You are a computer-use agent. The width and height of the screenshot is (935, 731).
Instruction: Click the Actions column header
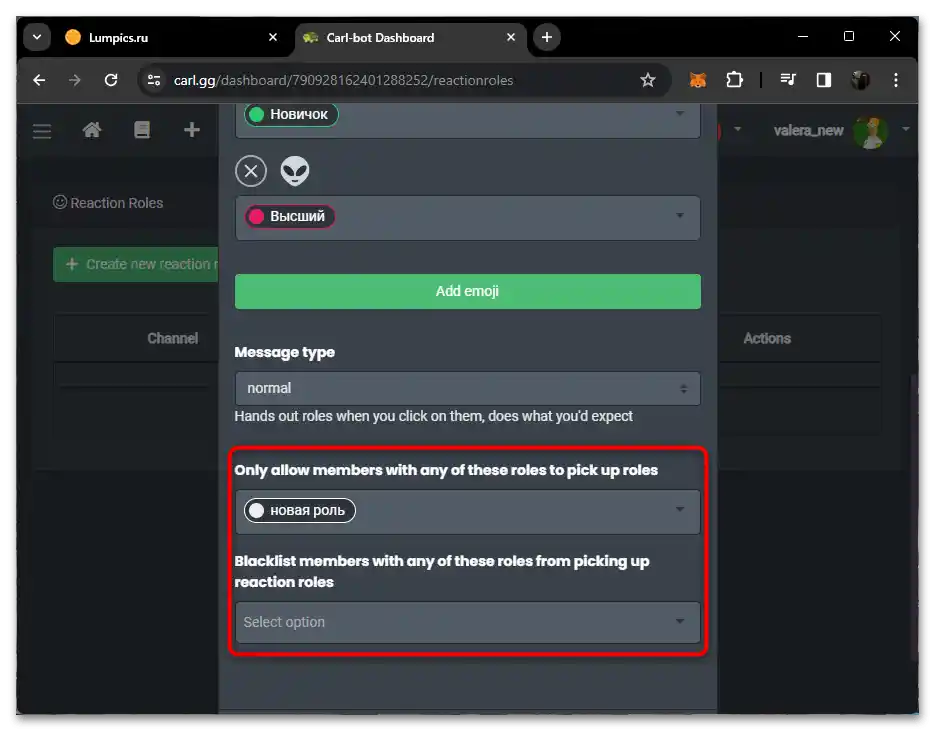click(x=767, y=339)
